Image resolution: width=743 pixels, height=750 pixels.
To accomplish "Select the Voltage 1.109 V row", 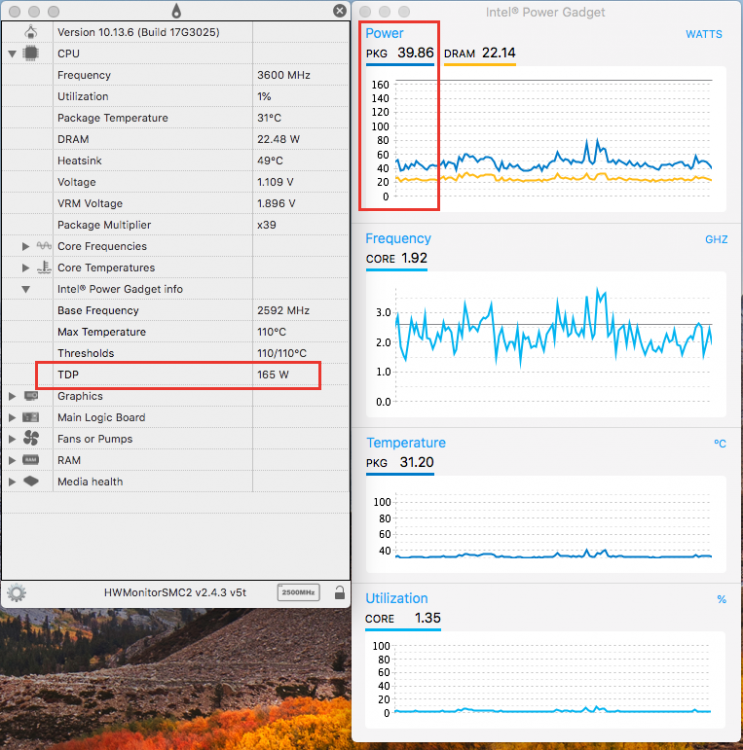I will (x=176, y=182).
